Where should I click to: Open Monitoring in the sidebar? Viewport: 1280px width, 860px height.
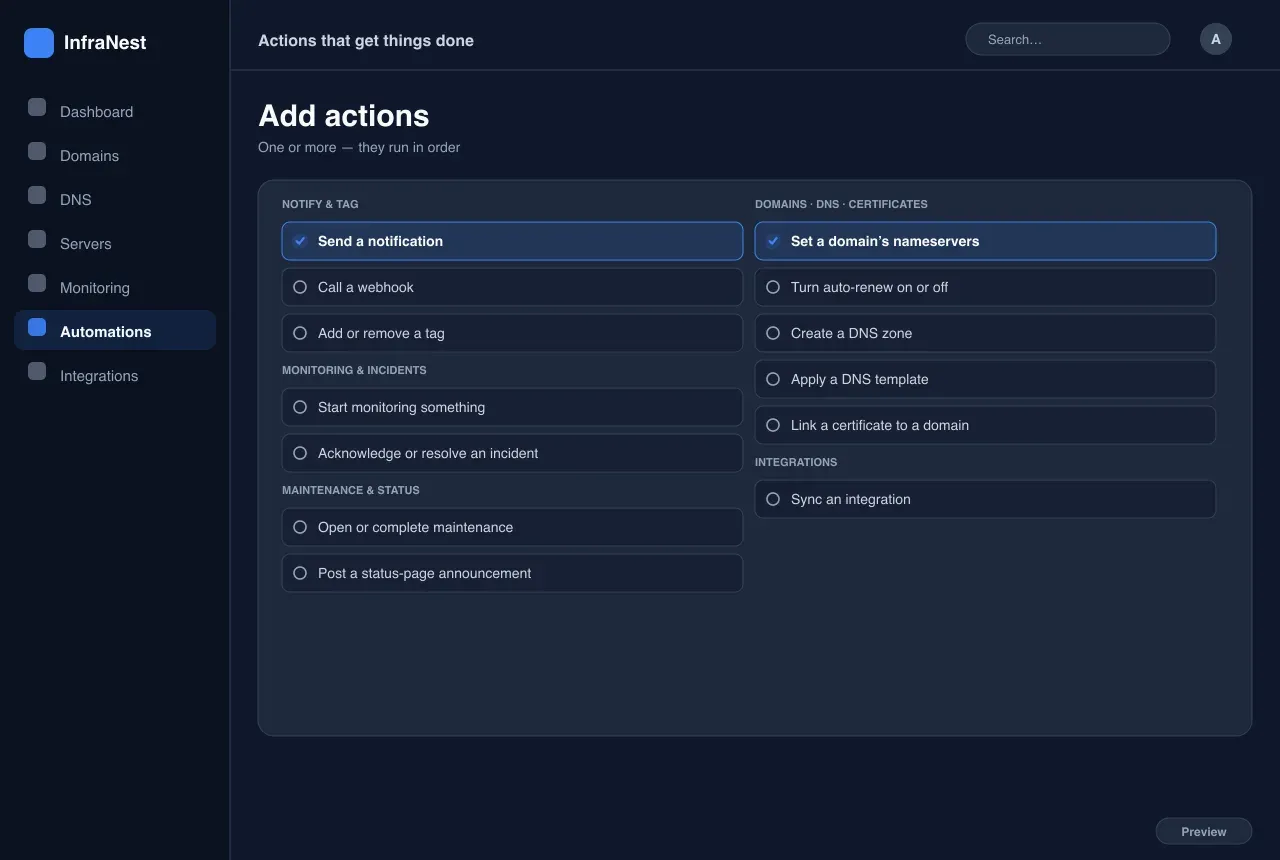[x=115, y=288]
